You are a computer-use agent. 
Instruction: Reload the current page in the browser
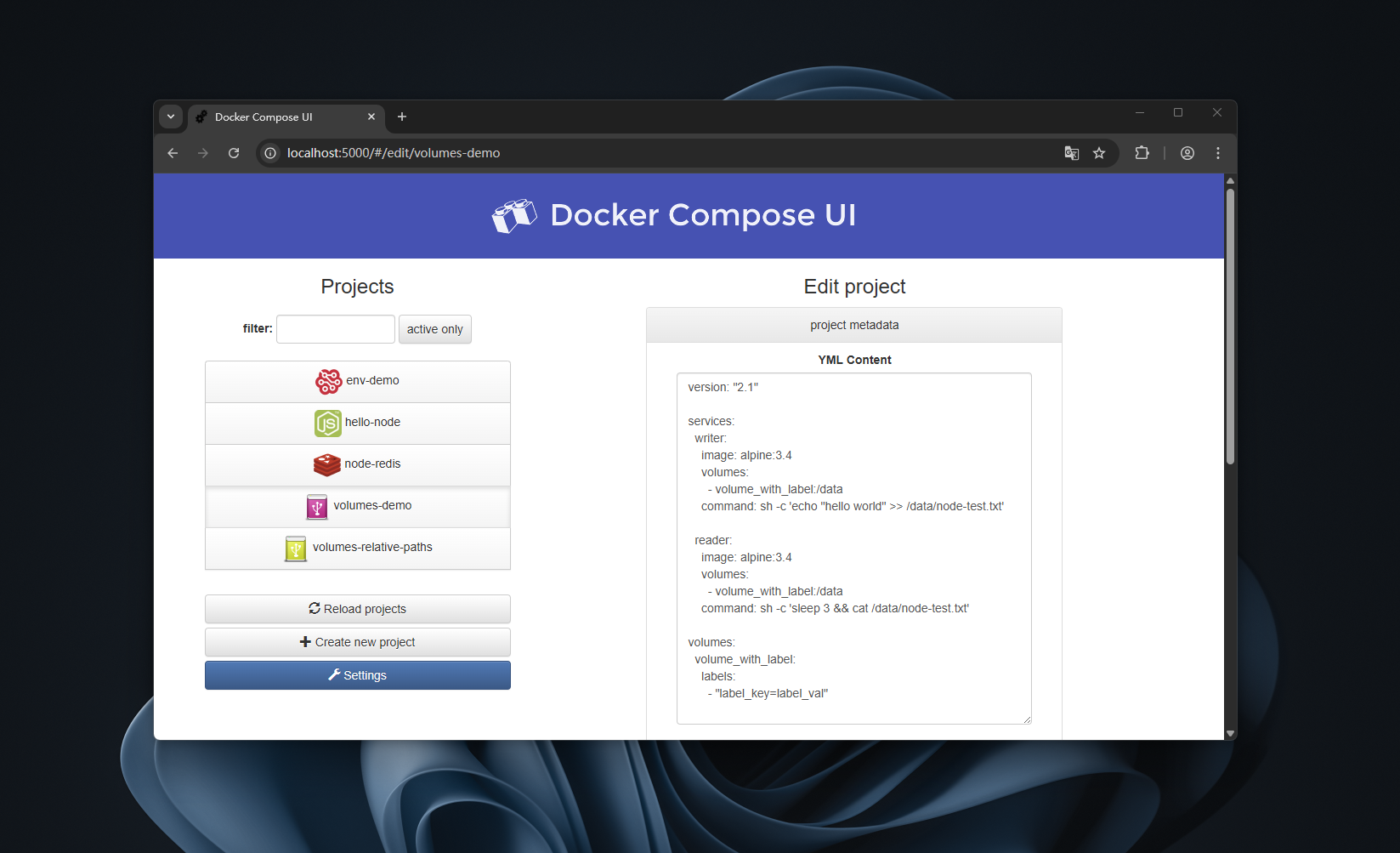tap(234, 153)
